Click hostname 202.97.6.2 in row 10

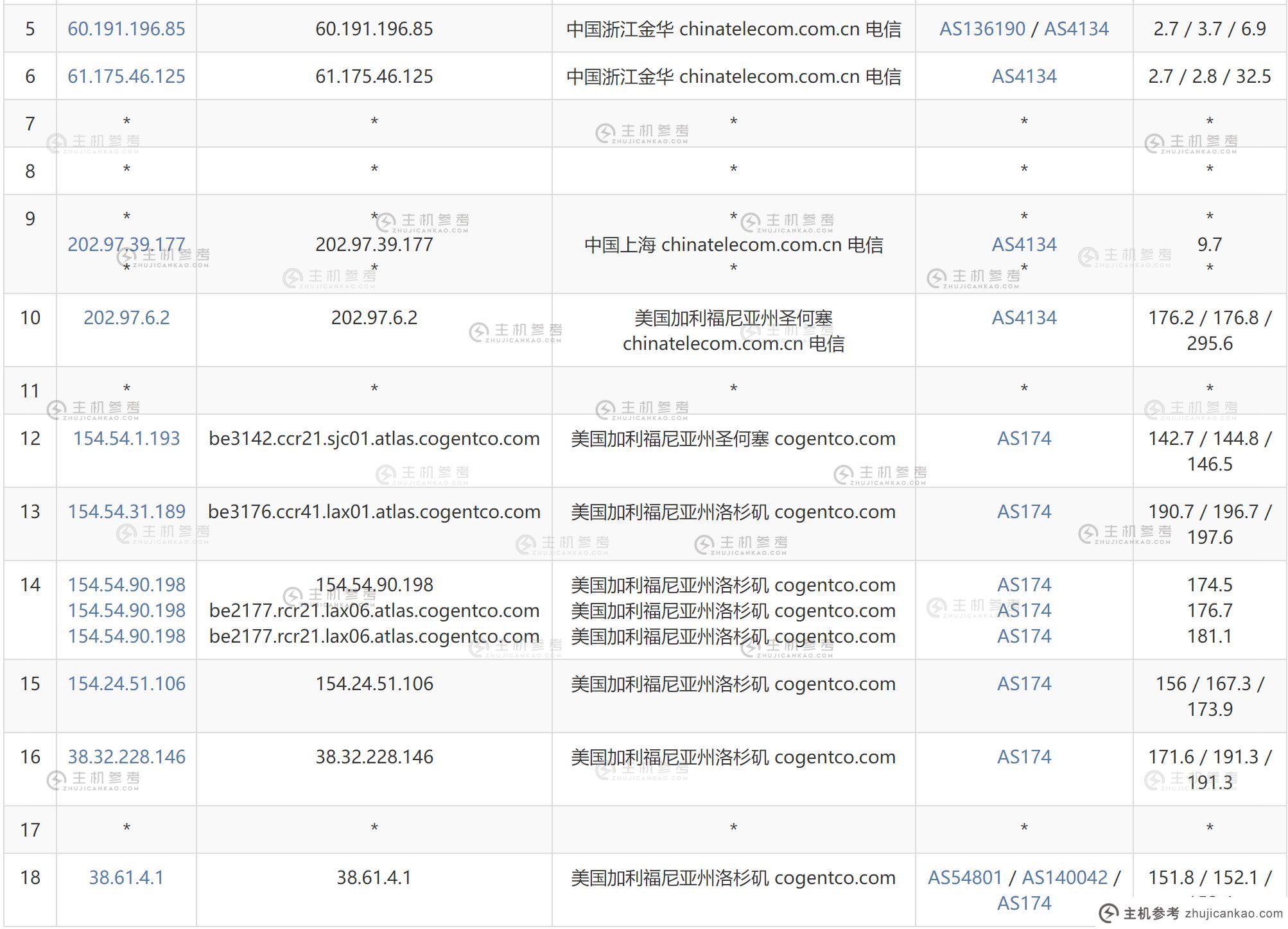(x=374, y=318)
